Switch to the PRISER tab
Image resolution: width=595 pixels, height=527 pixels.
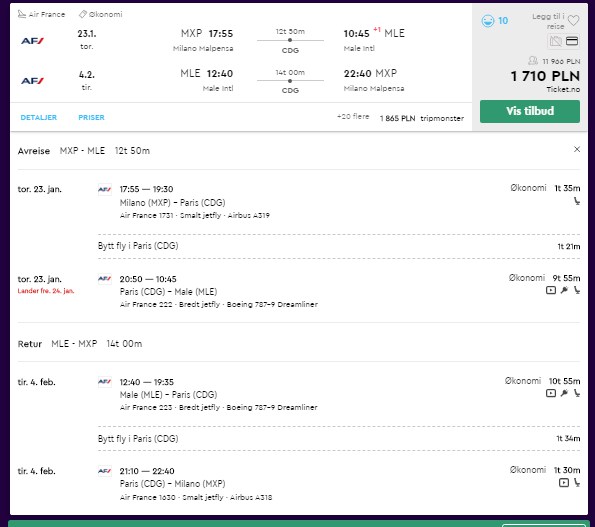point(91,117)
